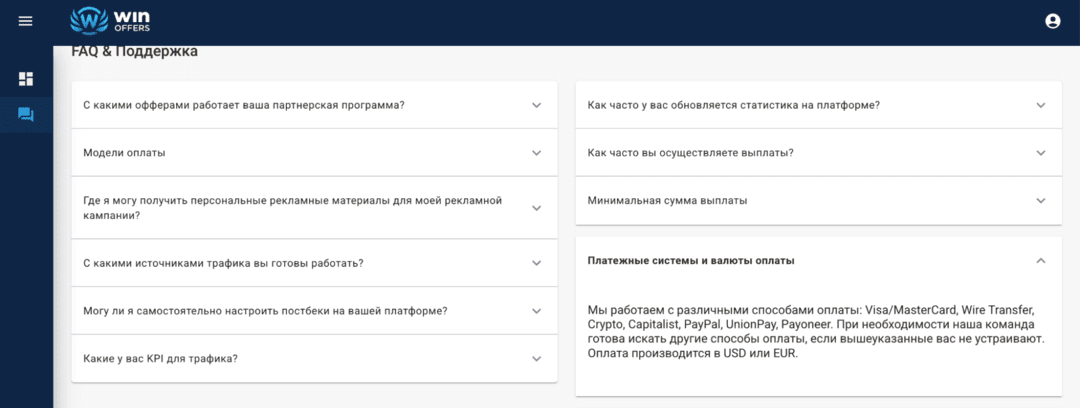This screenshot has height=408, width=1080.
Task: Click the 'FAQ & Поддержка' page heading
Action: [135, 52]
